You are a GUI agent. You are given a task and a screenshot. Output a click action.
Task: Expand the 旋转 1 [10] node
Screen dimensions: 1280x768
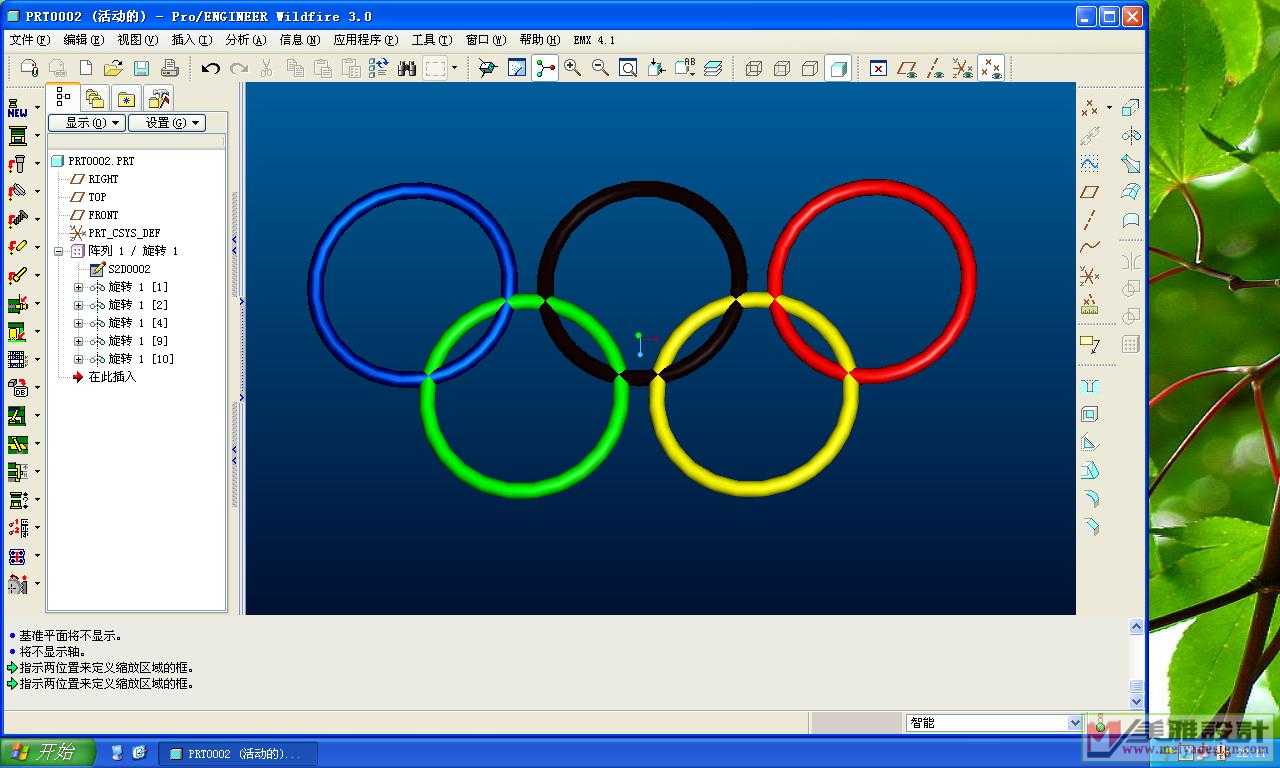click(x=79, y=359)
